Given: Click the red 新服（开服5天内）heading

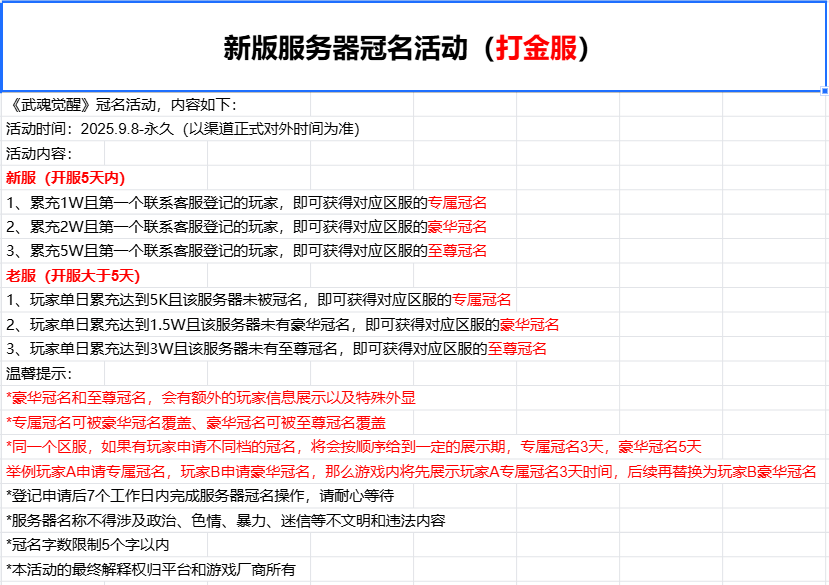Looking at the screenshot, I should pos(66,178).
